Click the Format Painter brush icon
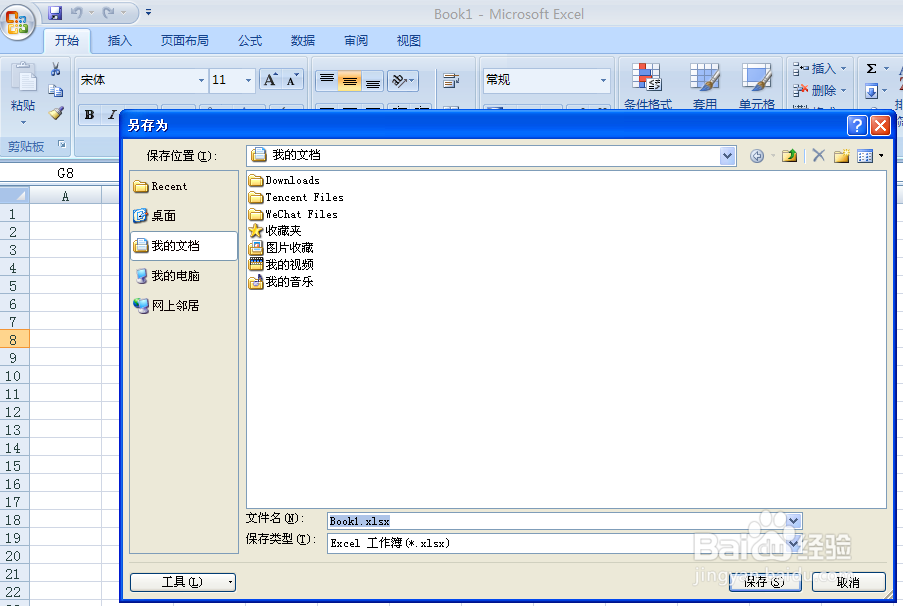The image size is (903, 606). [x=56, y=112]
